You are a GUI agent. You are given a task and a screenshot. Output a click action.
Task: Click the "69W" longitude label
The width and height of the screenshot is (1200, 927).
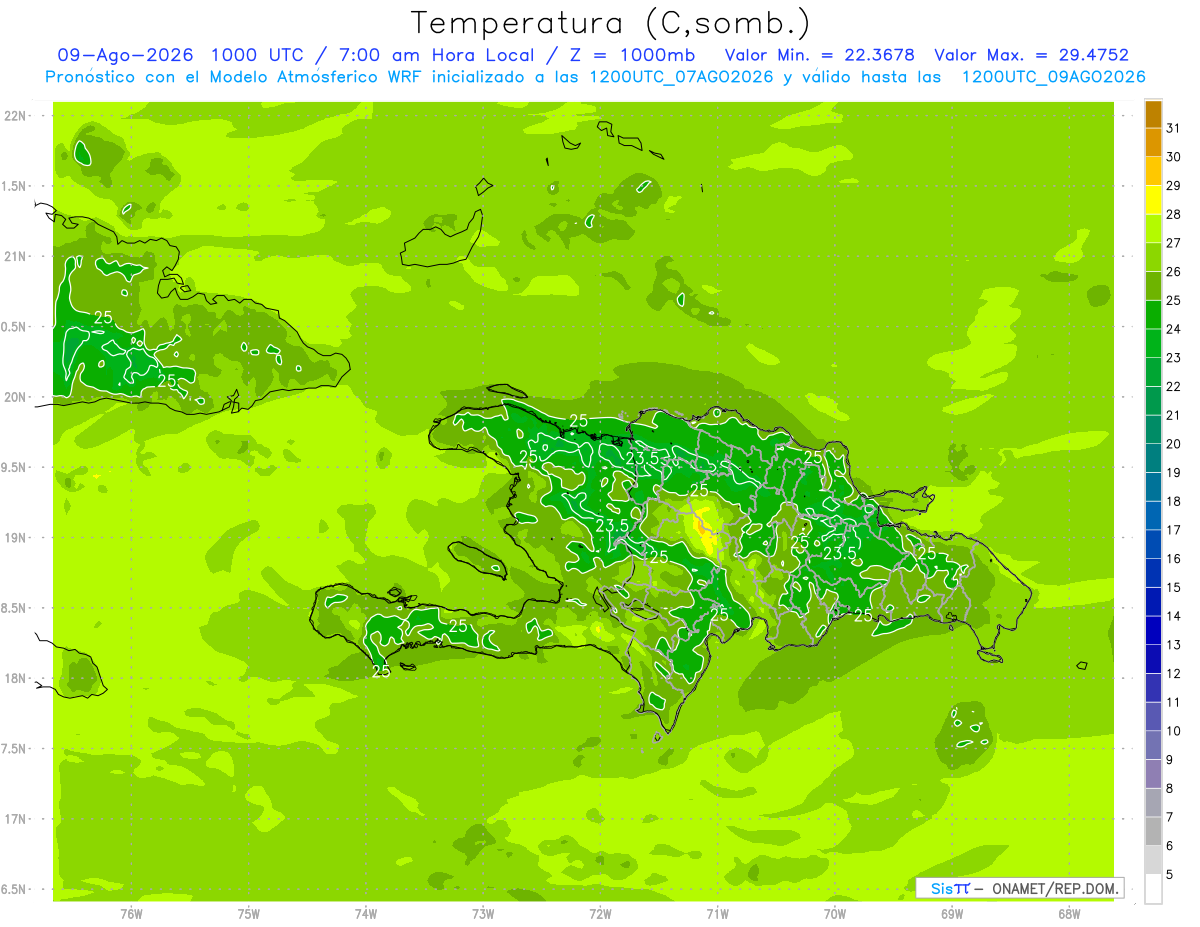[x=952, y=914]
